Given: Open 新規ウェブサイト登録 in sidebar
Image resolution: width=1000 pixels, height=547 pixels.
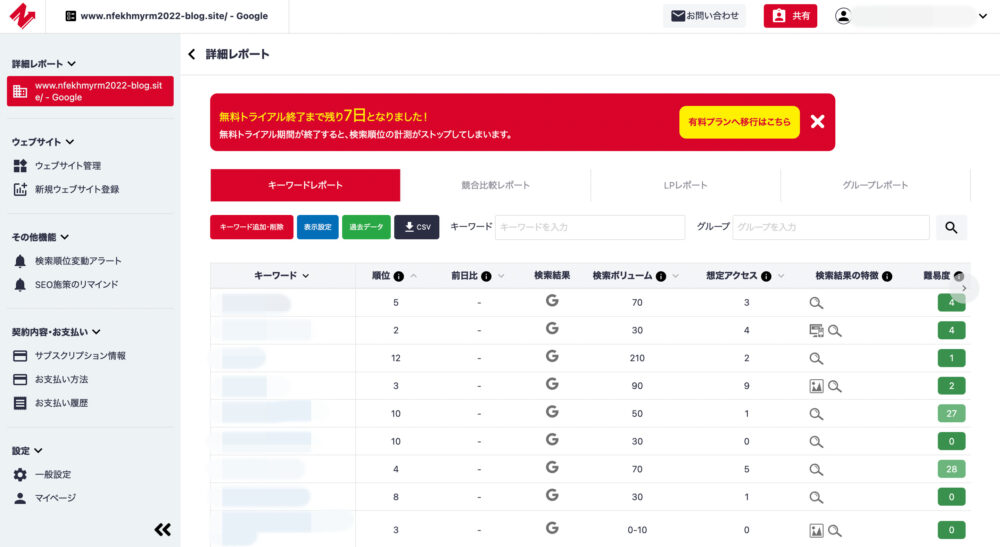Looking at the screenshot, I should (77, 189).
